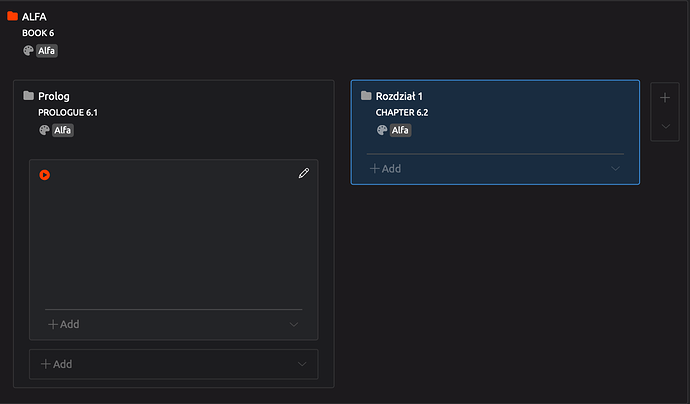This screenshot has width=690, height=404.
Task: Select the Alfa tag under CHAPTER 6.2
Action: click(x=400, y=130)
